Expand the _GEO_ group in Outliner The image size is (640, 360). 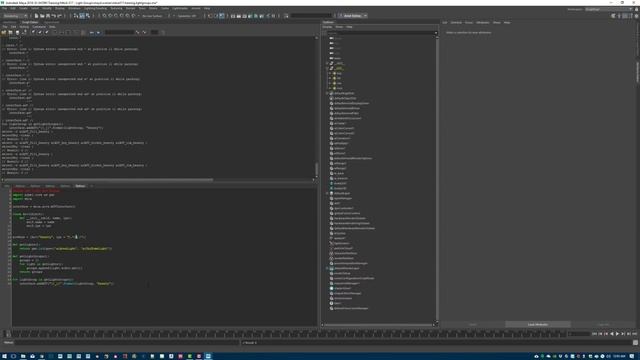coord(327,63)
